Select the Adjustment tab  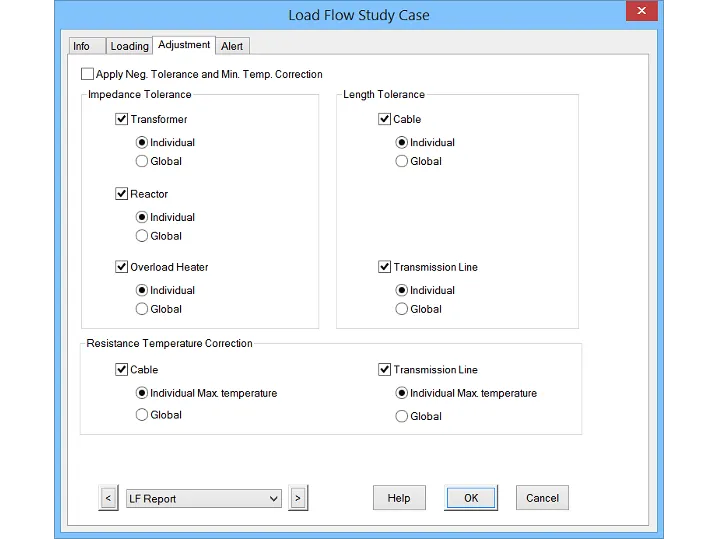coord(184,45)
